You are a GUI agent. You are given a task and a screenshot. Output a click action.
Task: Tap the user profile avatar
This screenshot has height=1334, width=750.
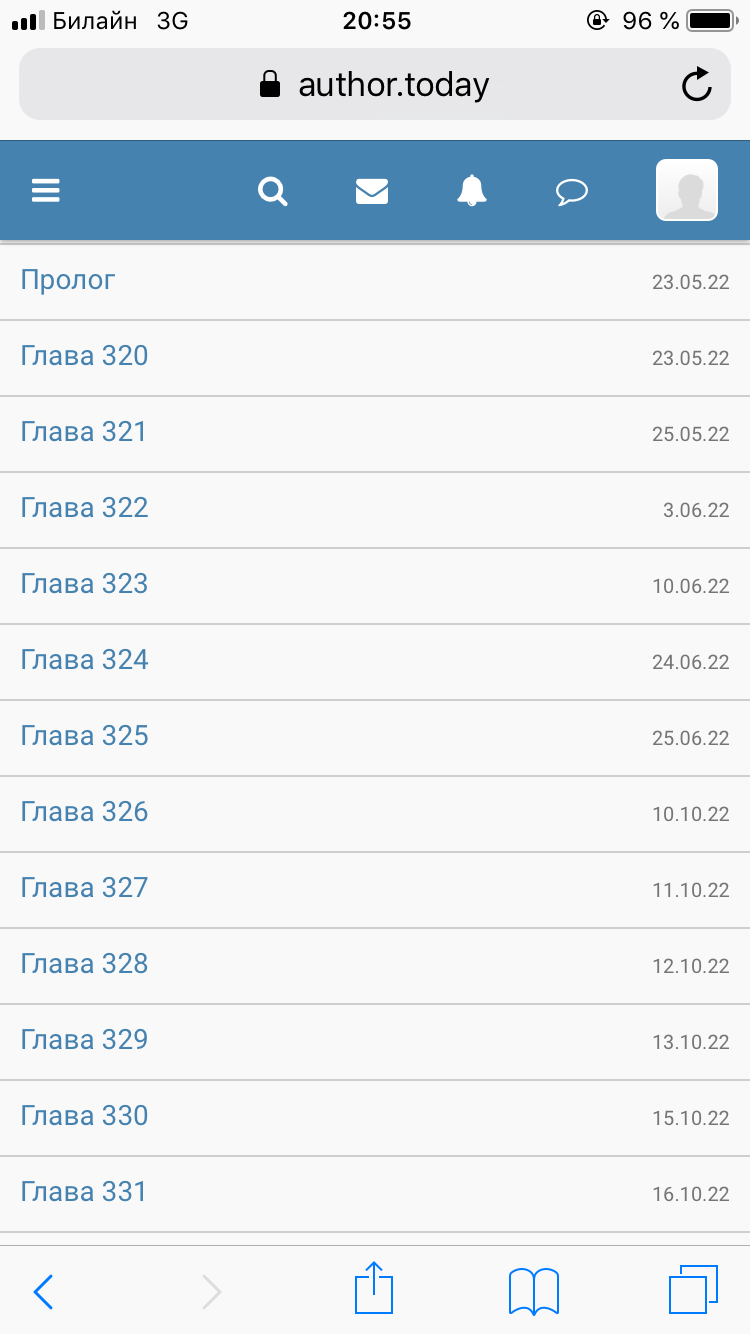686,190
